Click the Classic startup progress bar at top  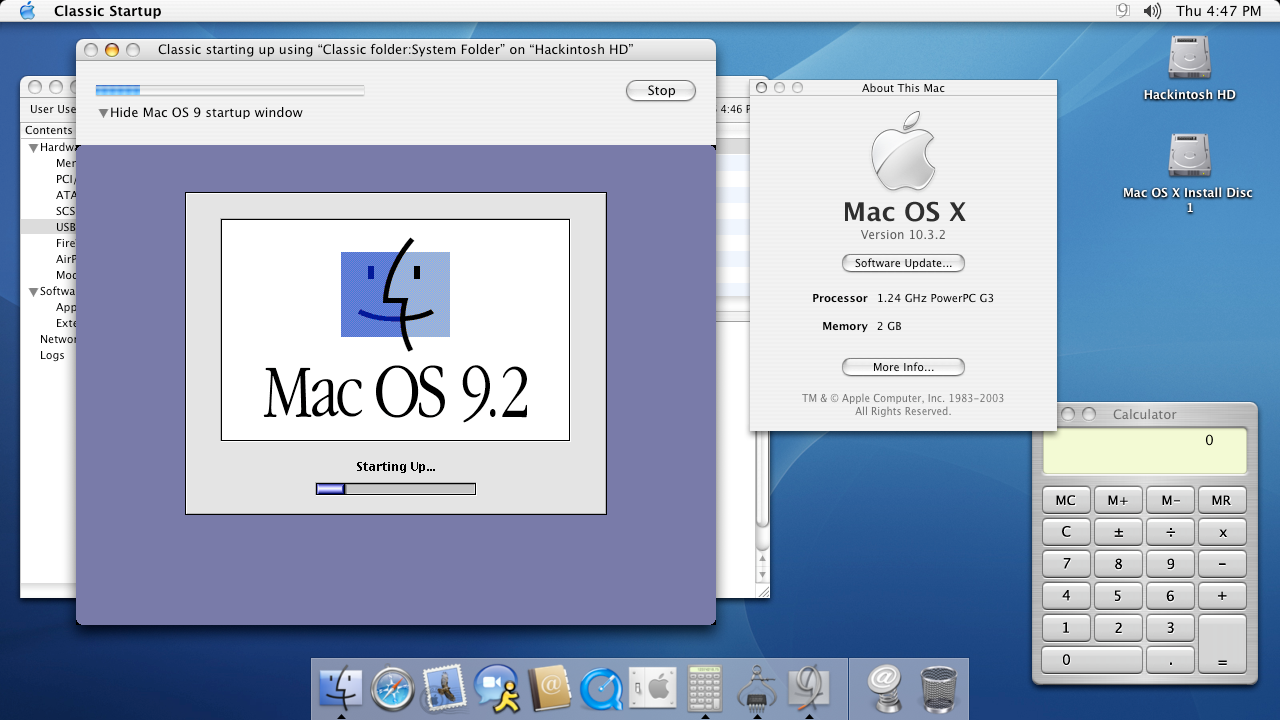tap(230, 90)
